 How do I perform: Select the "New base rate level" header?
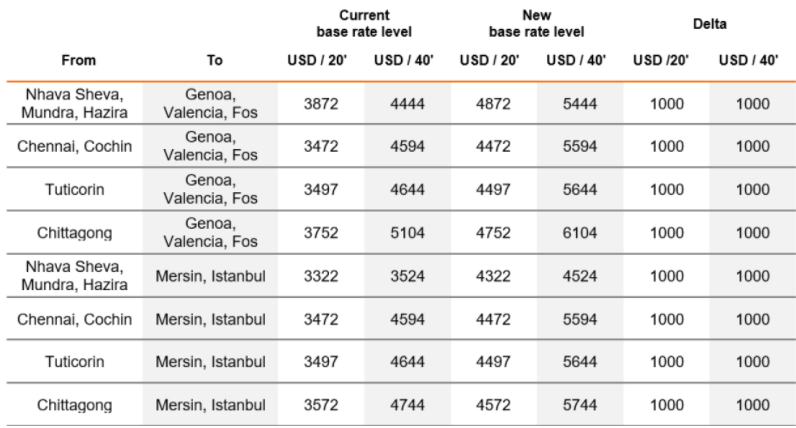point(535,24)
